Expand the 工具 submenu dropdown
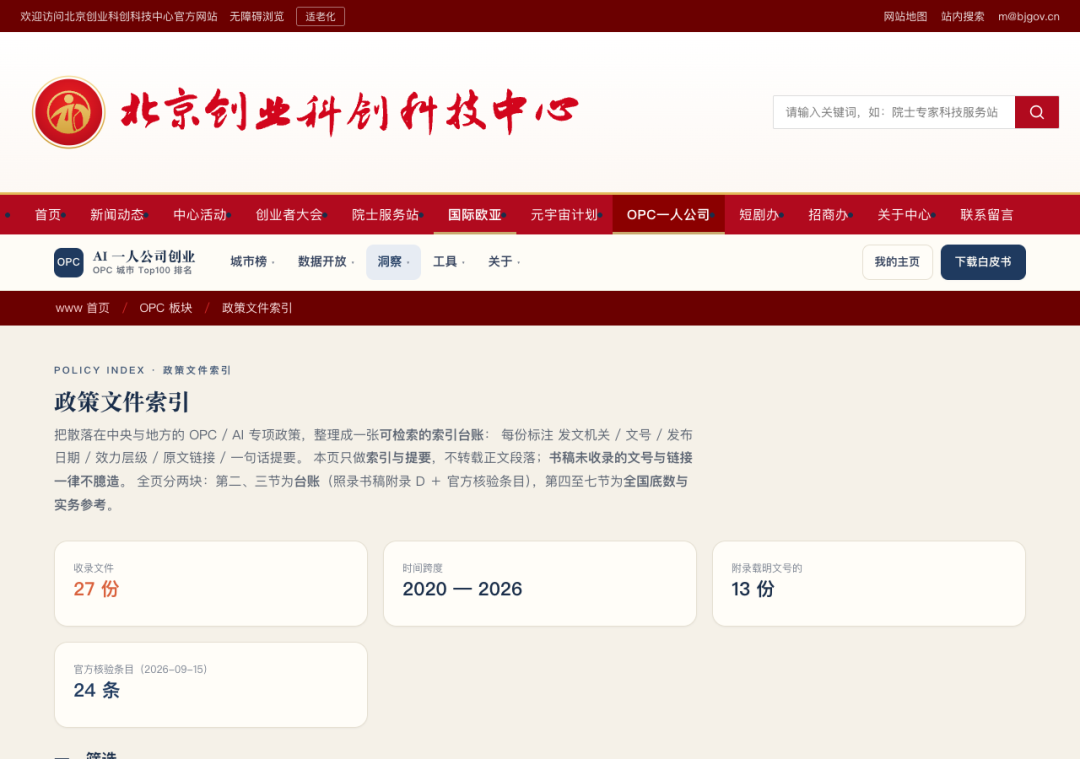1080x759 pixels. (448, 262)
